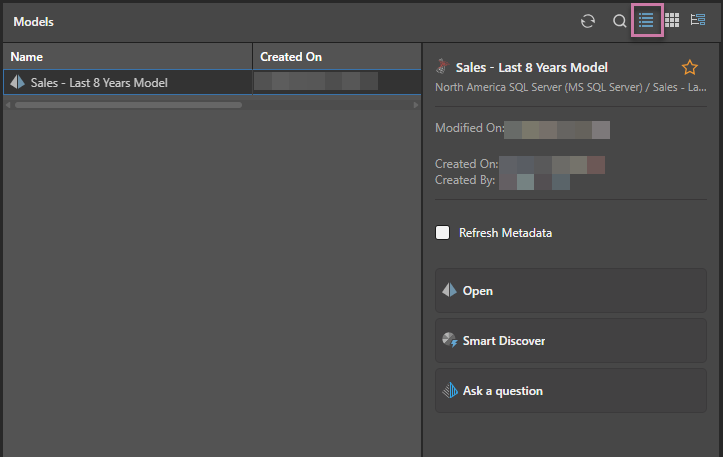723x457 pixels.
Task: Refresh the Models list
Action: 588,21
